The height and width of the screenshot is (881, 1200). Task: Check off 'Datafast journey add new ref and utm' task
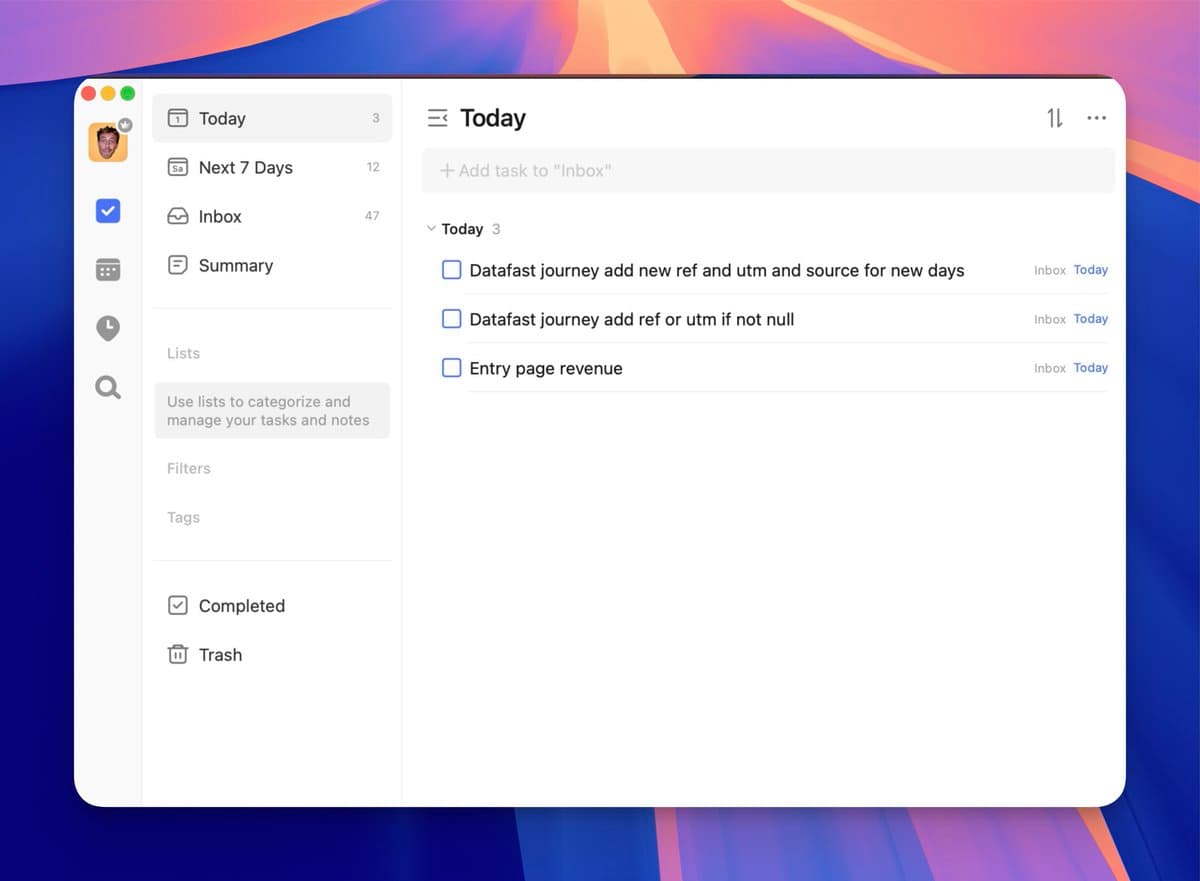coord(452,270)
